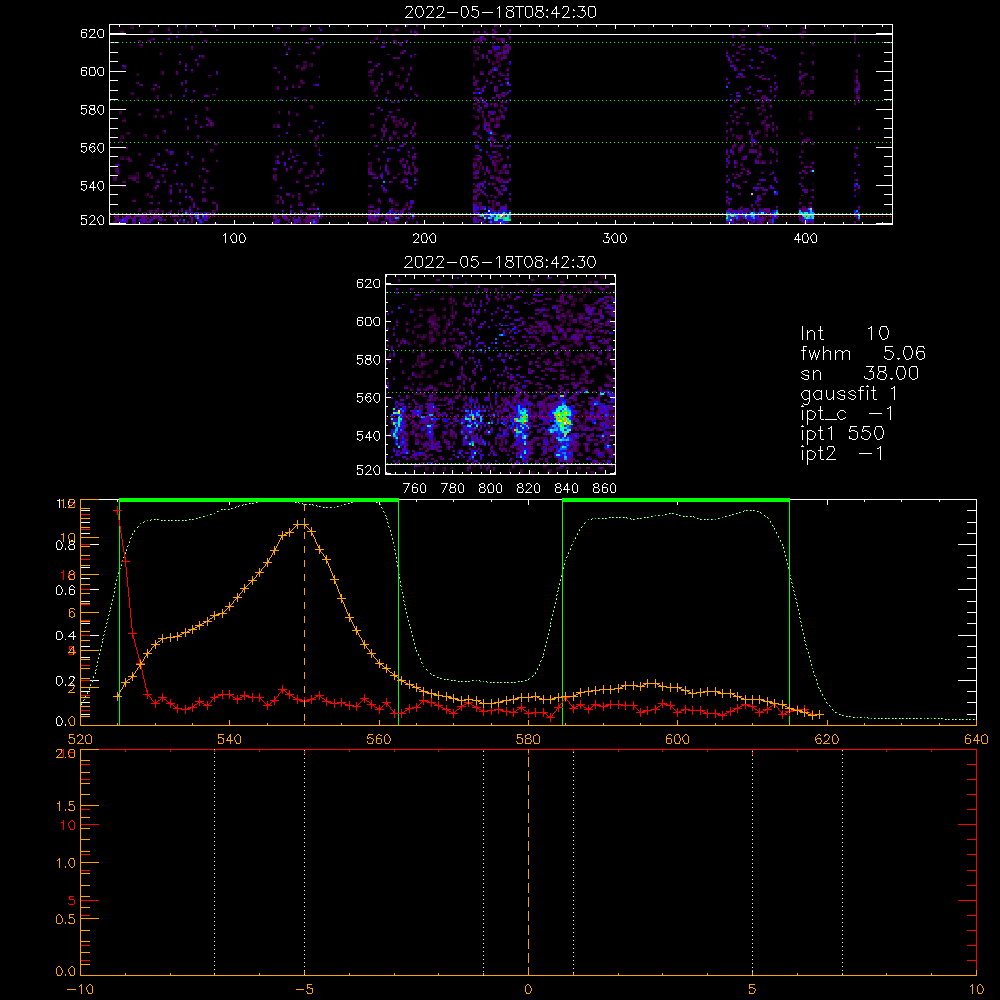Click the 860 x-axis label of middle image

pyautogui.click(x=605, y=489)
